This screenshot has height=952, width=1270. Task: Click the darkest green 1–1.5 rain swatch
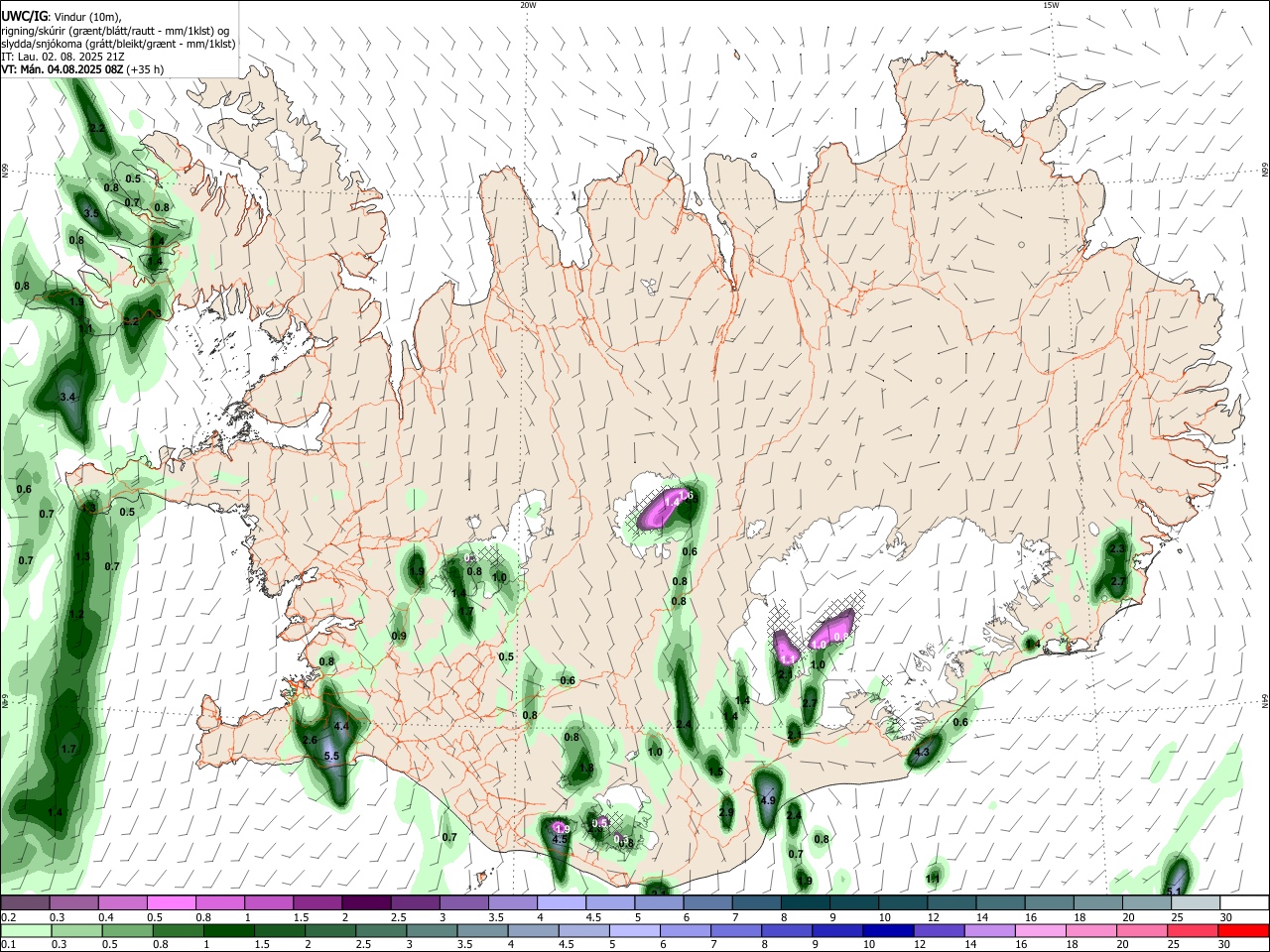point(228,930)
